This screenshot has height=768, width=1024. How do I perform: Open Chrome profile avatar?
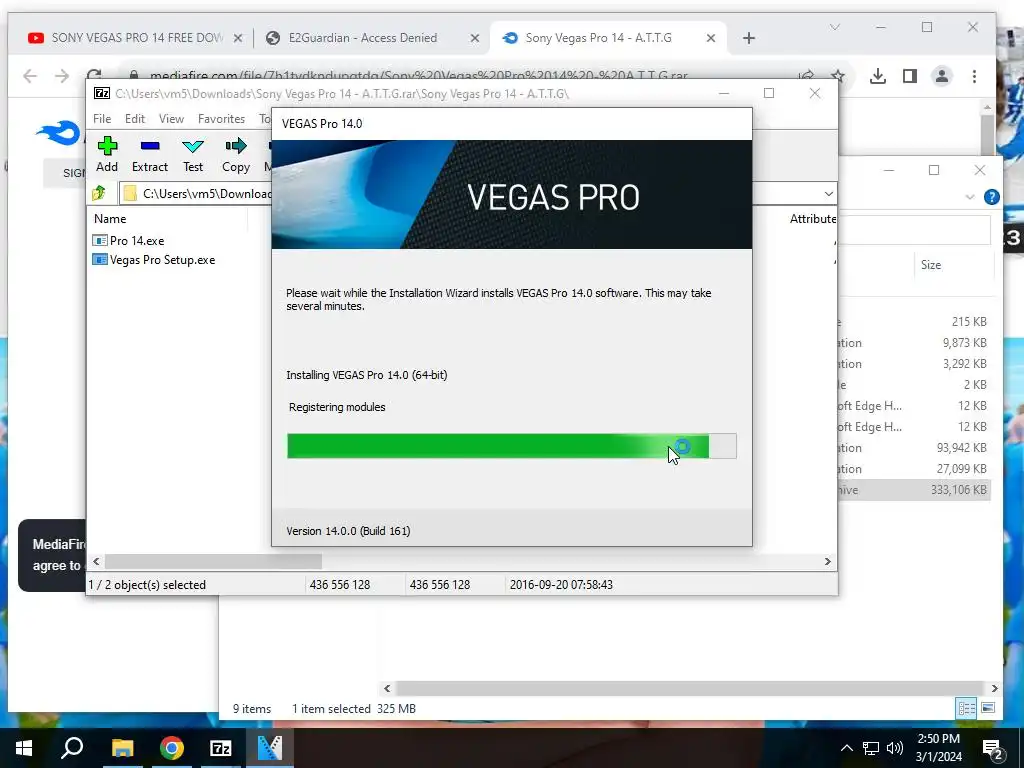point(941,76)
